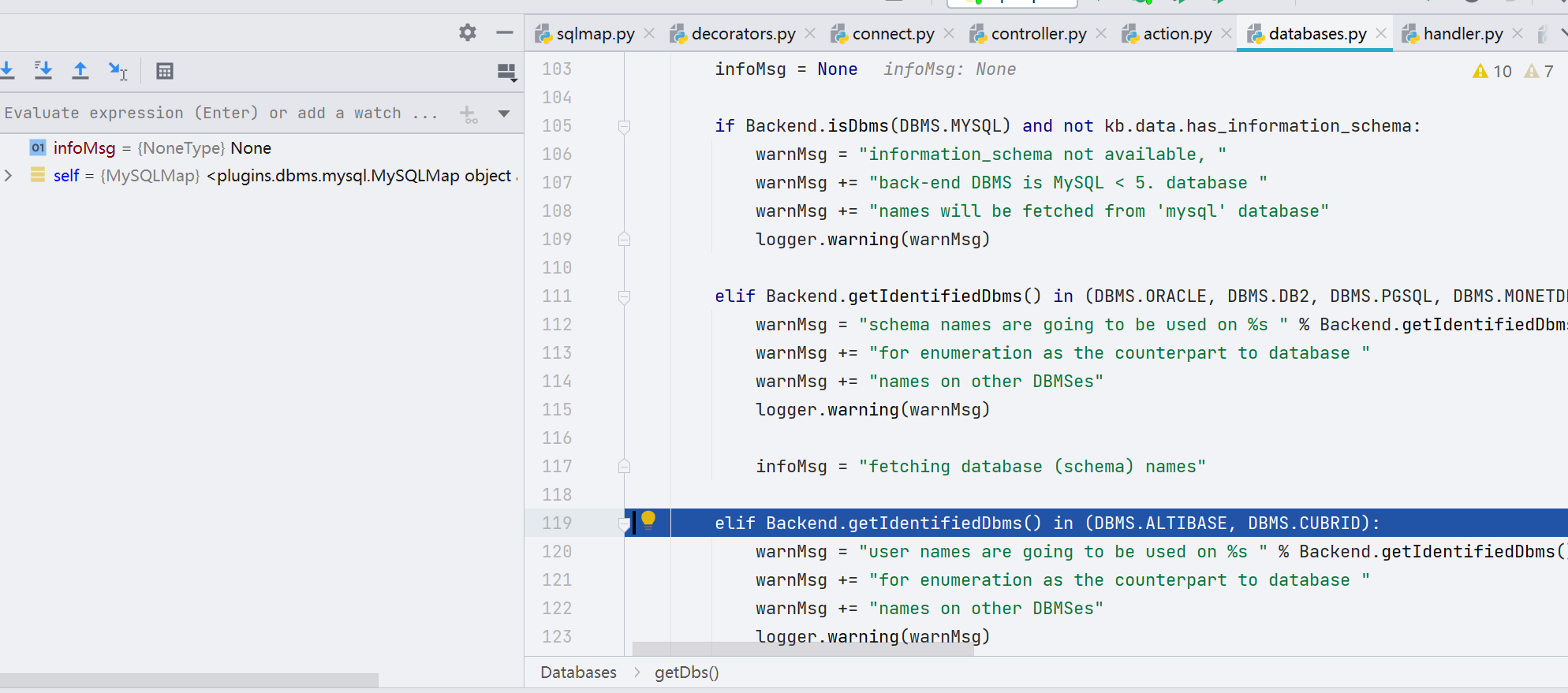Click line number 103 in gutter
This screenshot has height=693, width=1568.
pyautogui.click(x=557, y=69)
